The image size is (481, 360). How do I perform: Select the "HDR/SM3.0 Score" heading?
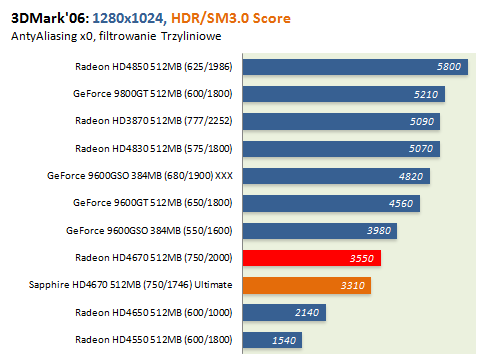231,18
